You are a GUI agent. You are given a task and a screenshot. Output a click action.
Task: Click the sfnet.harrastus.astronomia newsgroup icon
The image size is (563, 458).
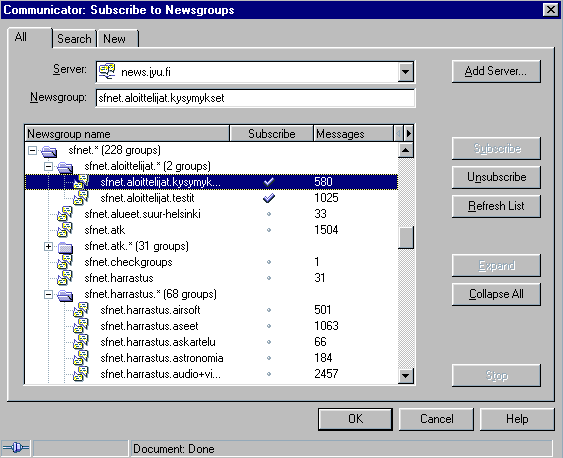(x=81, y=358)
